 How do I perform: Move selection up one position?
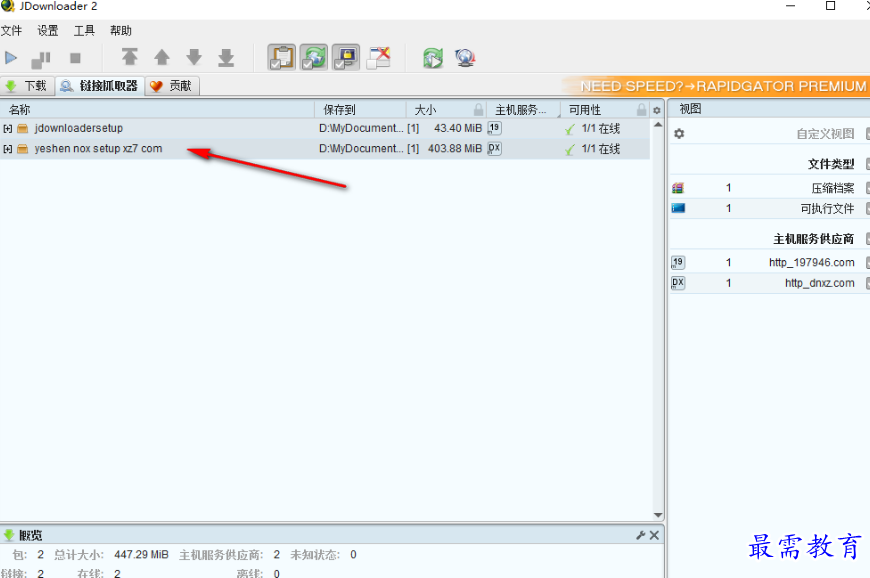162,57
